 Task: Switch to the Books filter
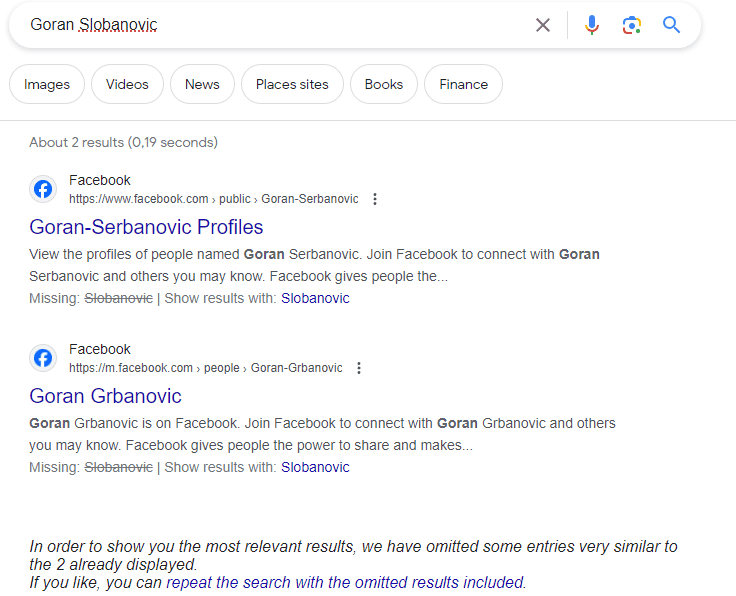(x=384, y=84)
